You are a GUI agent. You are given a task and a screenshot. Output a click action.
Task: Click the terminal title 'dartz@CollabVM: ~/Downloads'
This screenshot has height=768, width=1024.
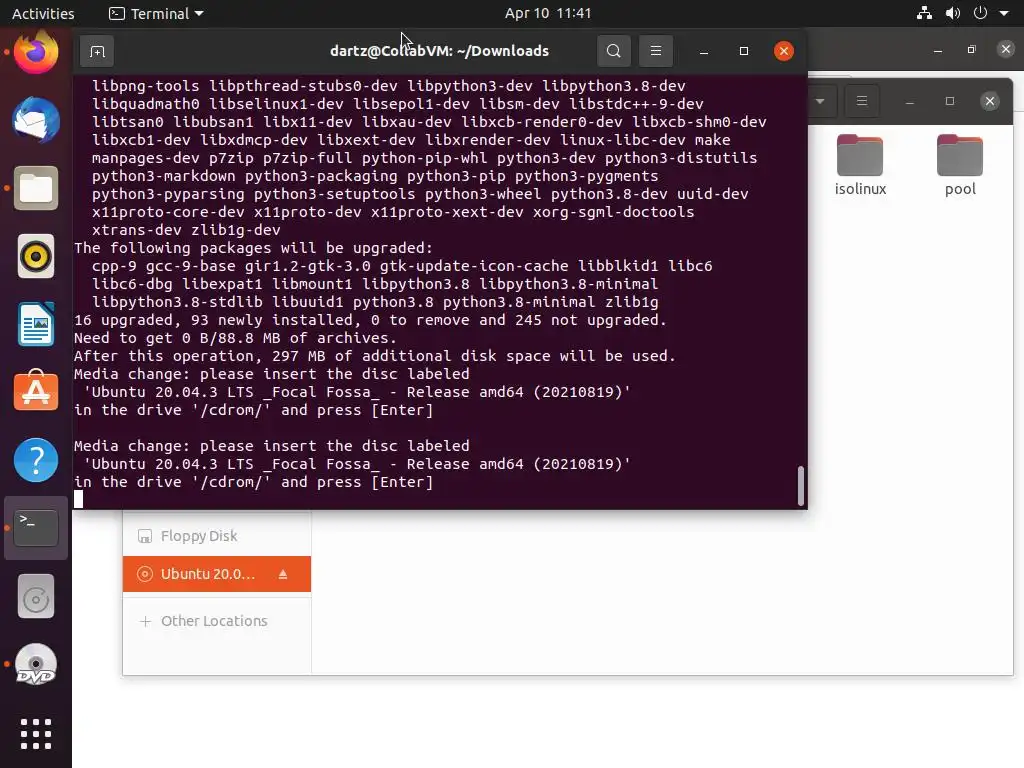440,51
